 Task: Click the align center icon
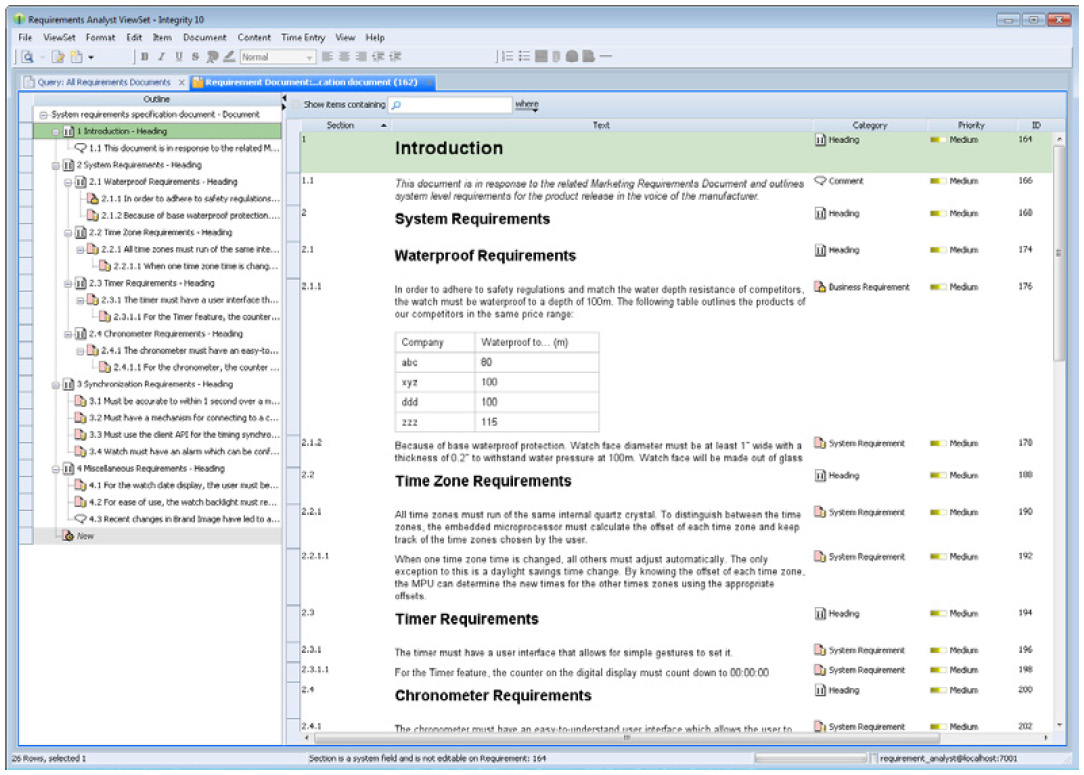(344, 57)
